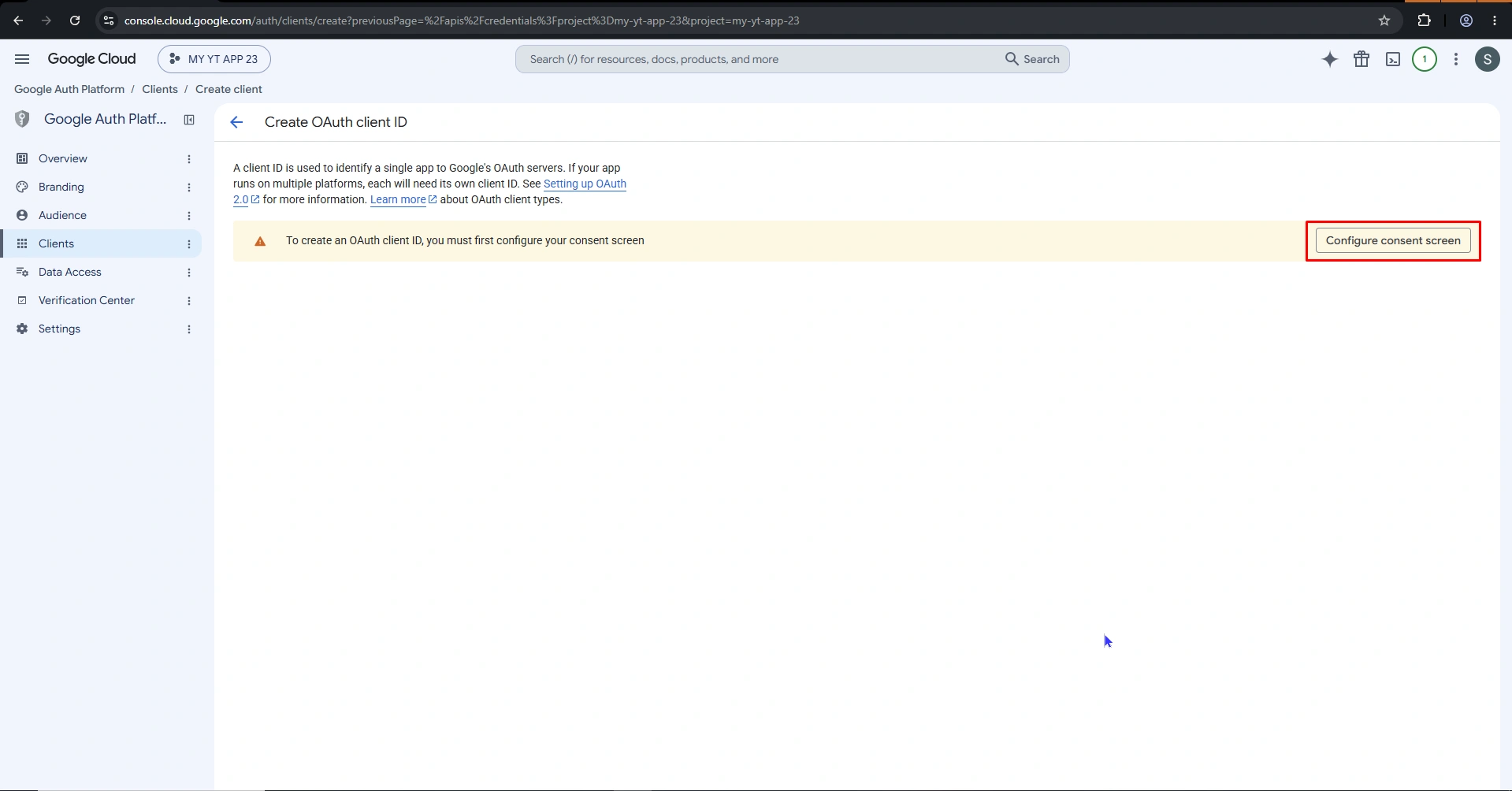Click the orange warning triangle icon
Screen dimensions: 1512x791
pos(260,241)
